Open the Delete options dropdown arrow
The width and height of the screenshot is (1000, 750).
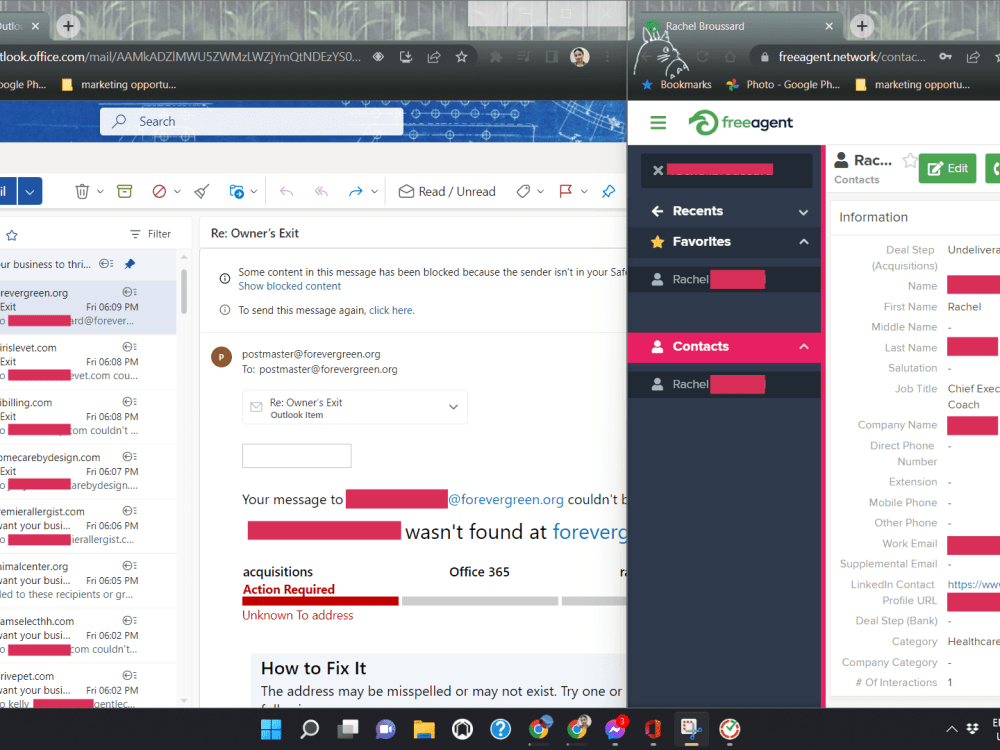[x=100, y=191]
